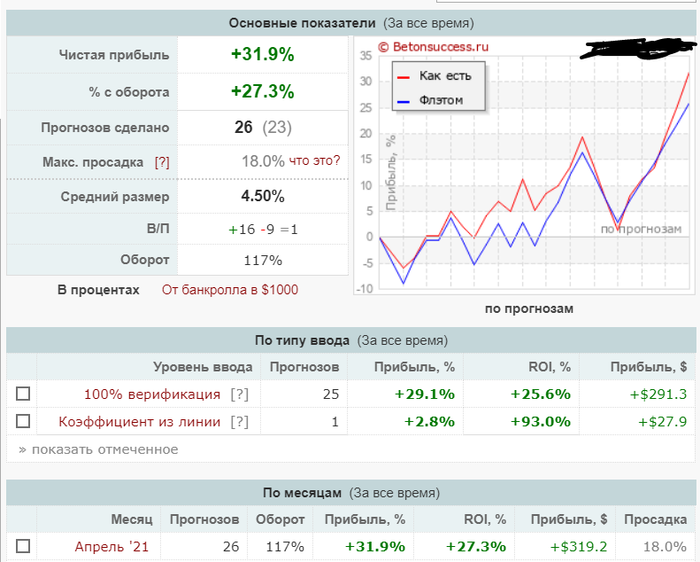Click the red Как есть legend swatch
This screenshot has height=562, width=700.
(x=403, y=77)
